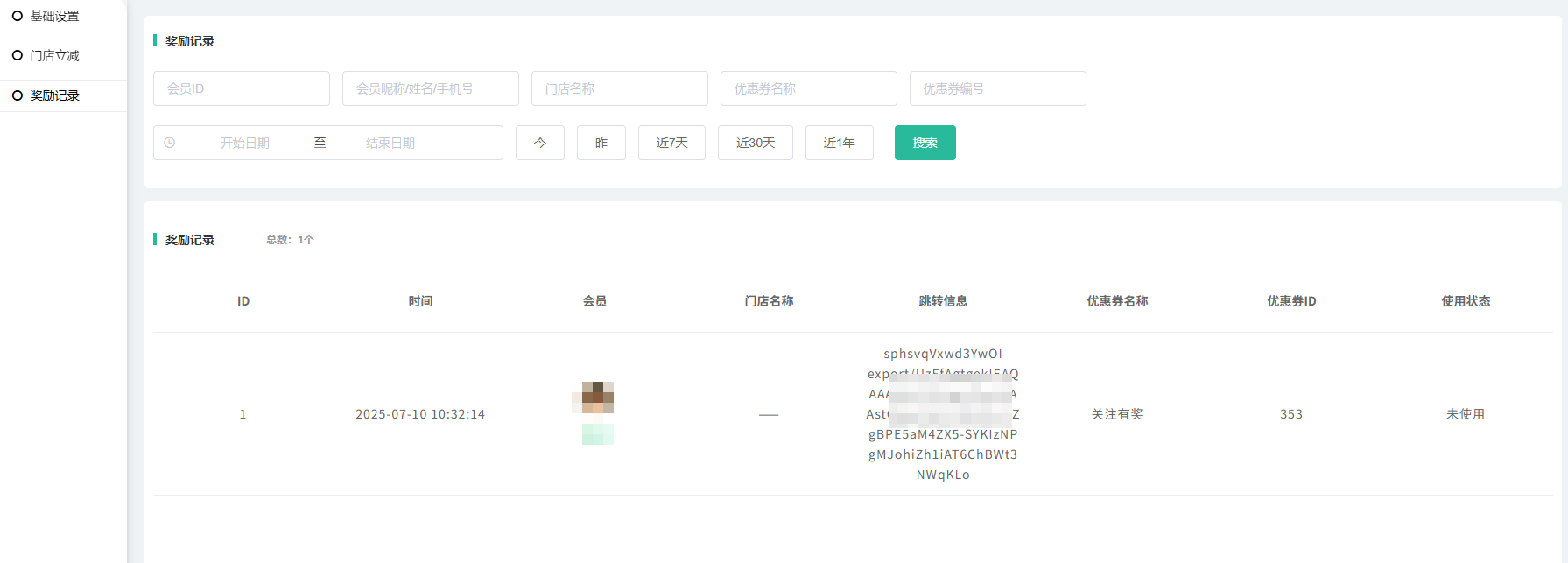Filter records by 今 (today)
Viewport: 1568px width, 563px height.
(x=539, y=143)
